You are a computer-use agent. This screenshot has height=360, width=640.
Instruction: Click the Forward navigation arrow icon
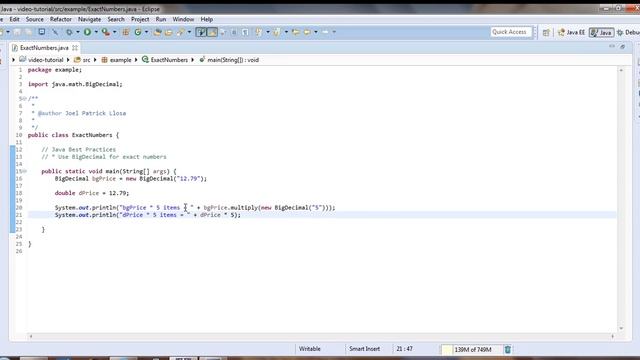point(326,32)
